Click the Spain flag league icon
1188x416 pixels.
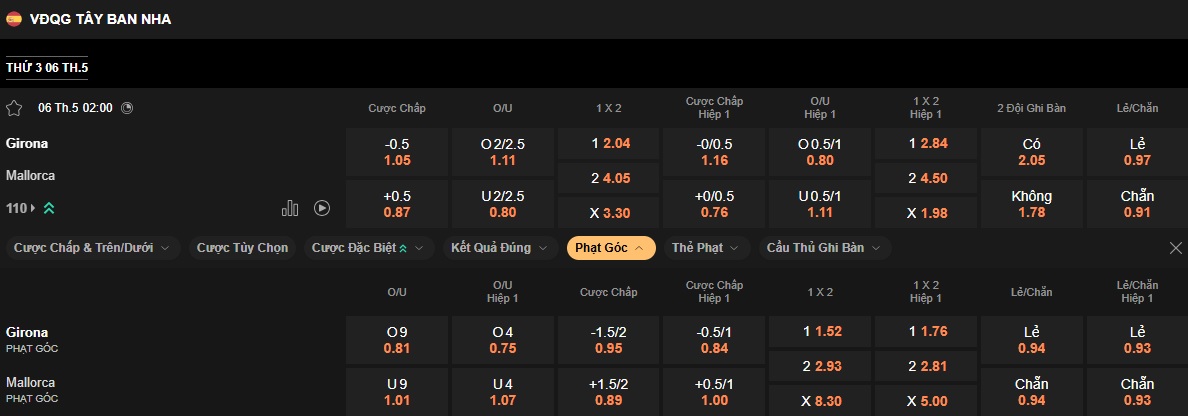[14, 18]
